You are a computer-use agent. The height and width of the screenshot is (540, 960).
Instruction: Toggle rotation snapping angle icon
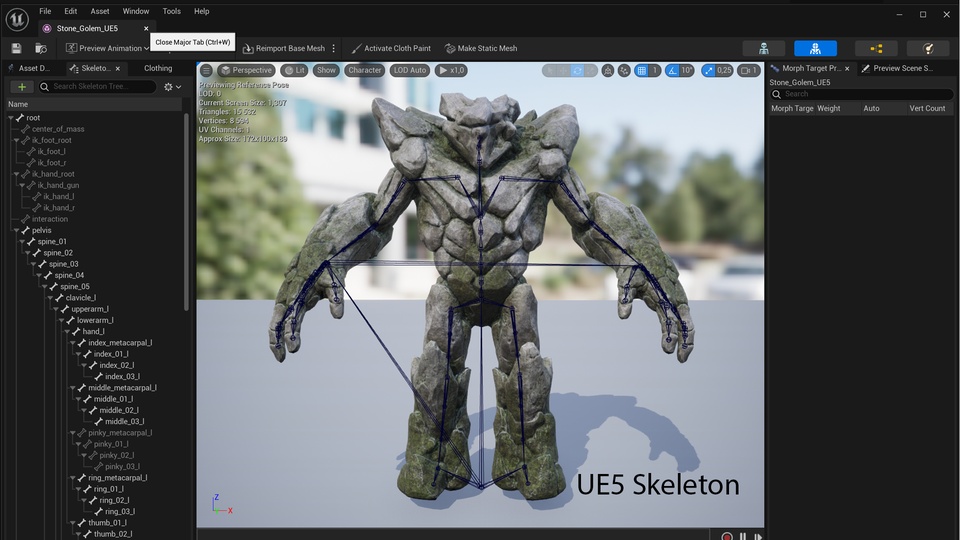(672, 70)
